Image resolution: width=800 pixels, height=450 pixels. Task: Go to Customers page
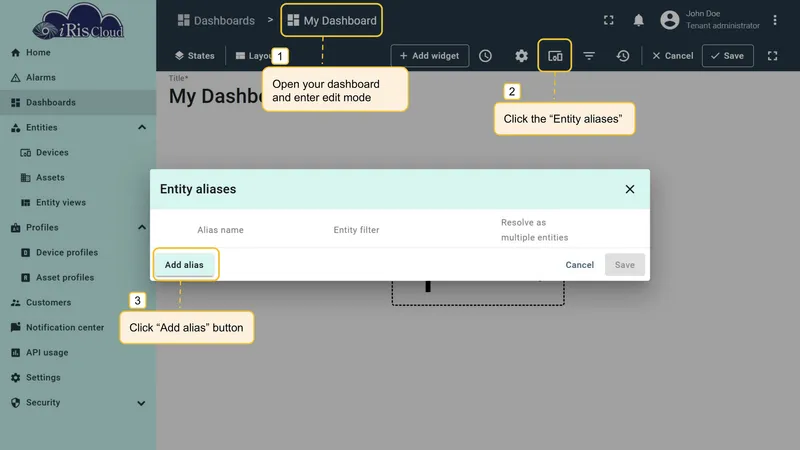click(78, 303)
